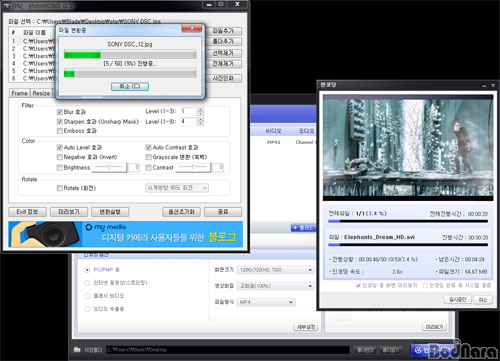
Task: Click the PhotoWORKS title bar app icon
Action: click(x=6, y=6)
